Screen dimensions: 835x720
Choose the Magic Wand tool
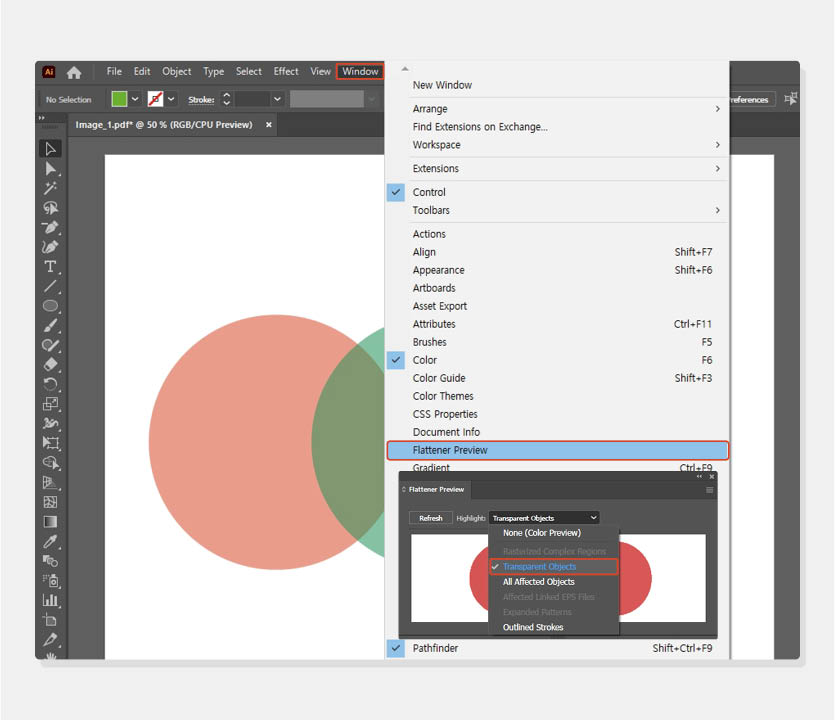click(51, 188)
